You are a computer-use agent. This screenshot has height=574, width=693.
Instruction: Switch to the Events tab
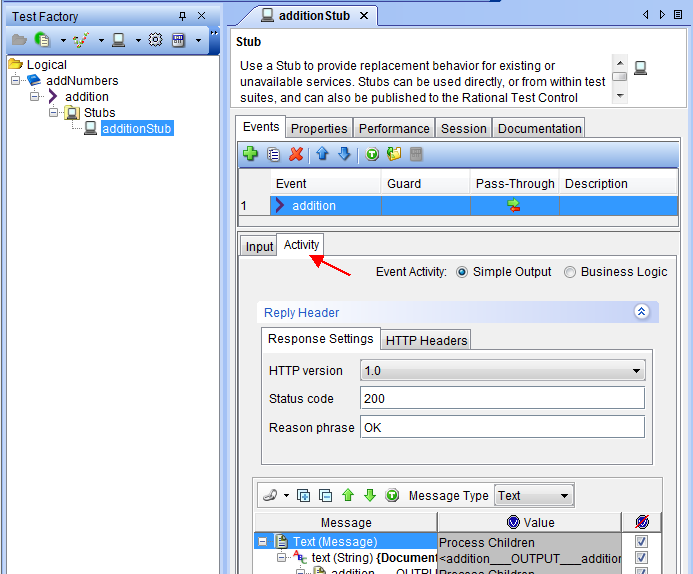(x=261, y=127)
